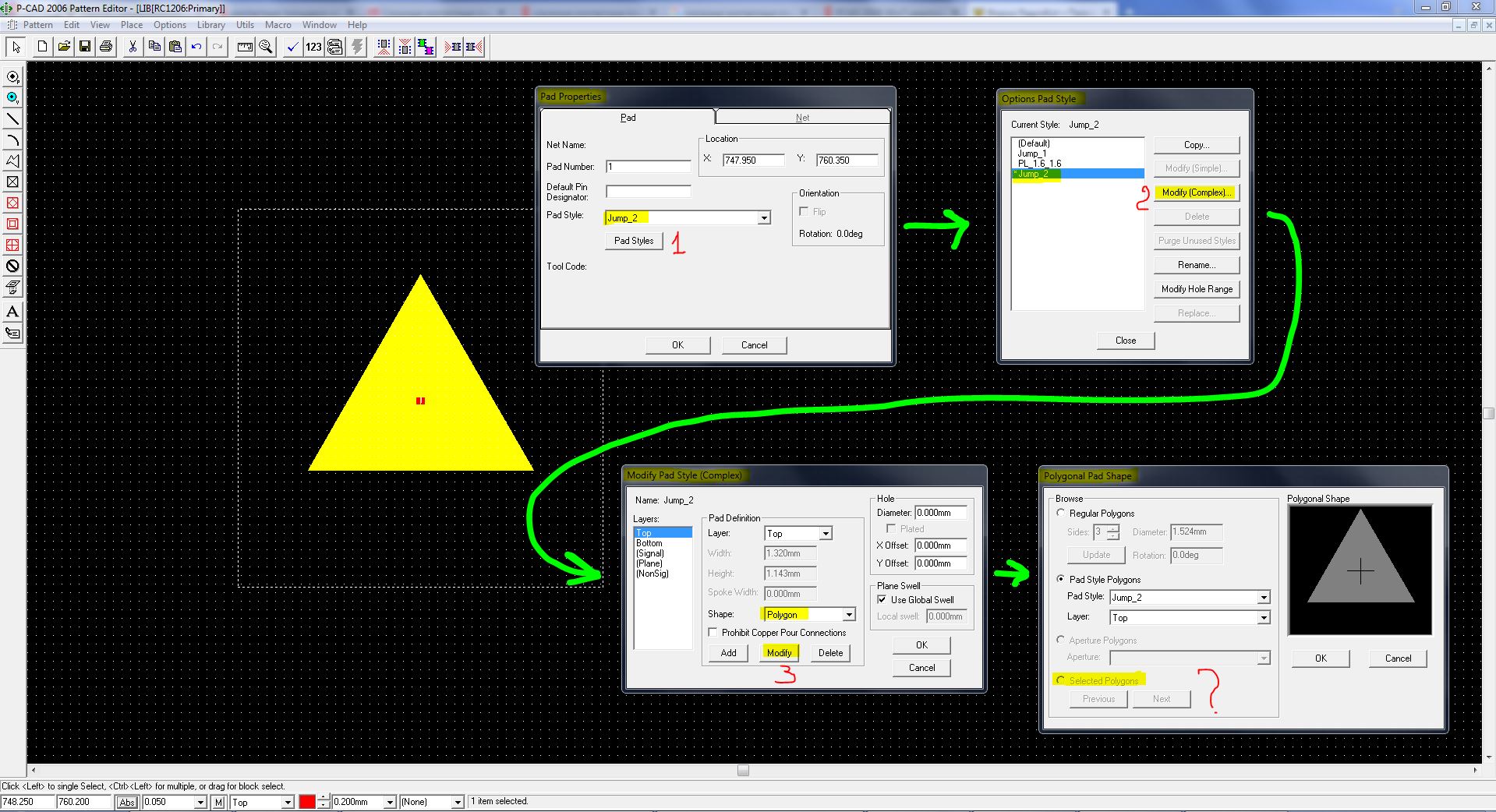This screenshot has height=812, width=1496.
Task: Click the 123 renumber pads icon
Action: (313, 47)
